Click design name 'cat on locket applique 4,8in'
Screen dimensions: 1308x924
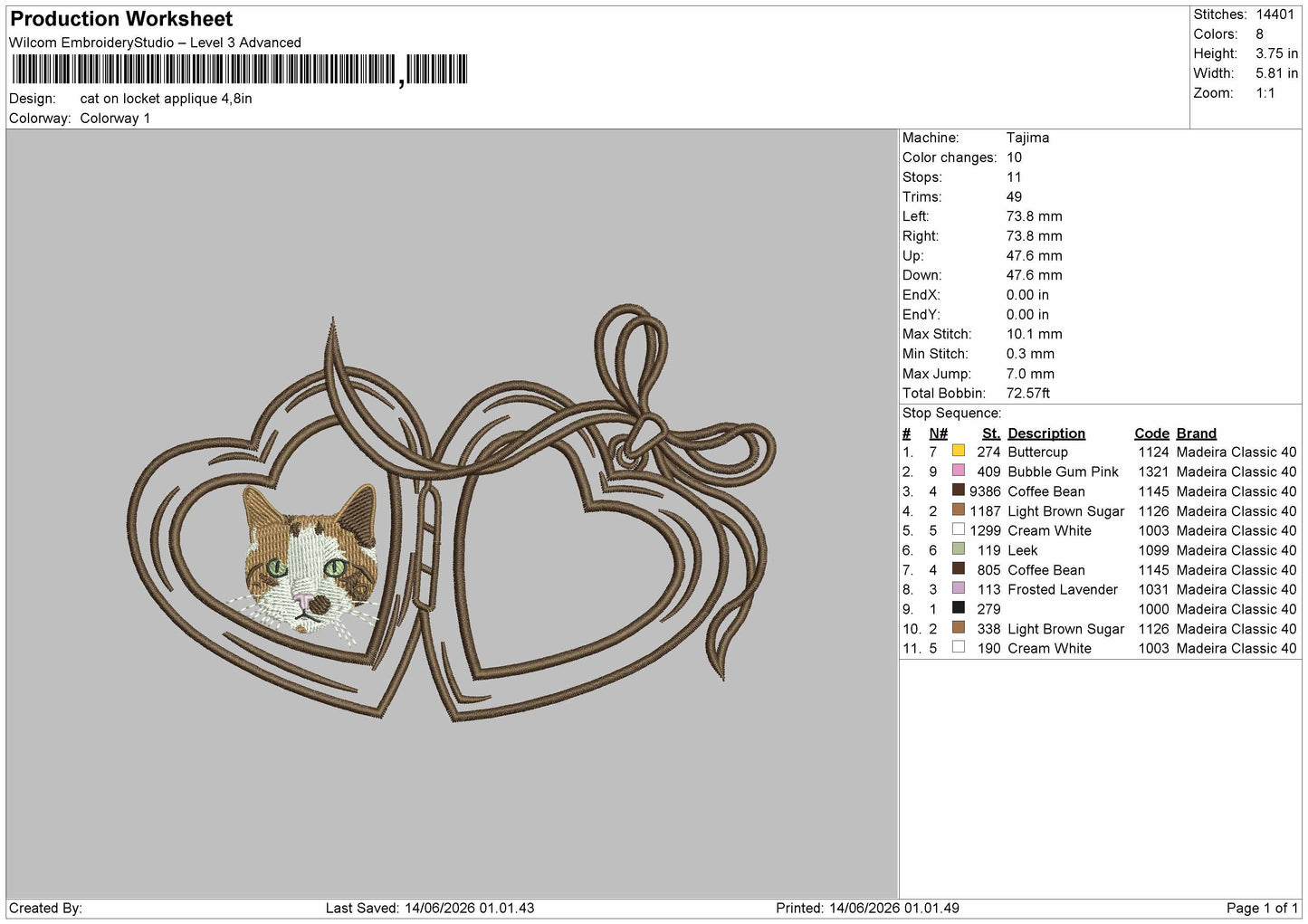[x=166, y=99]
